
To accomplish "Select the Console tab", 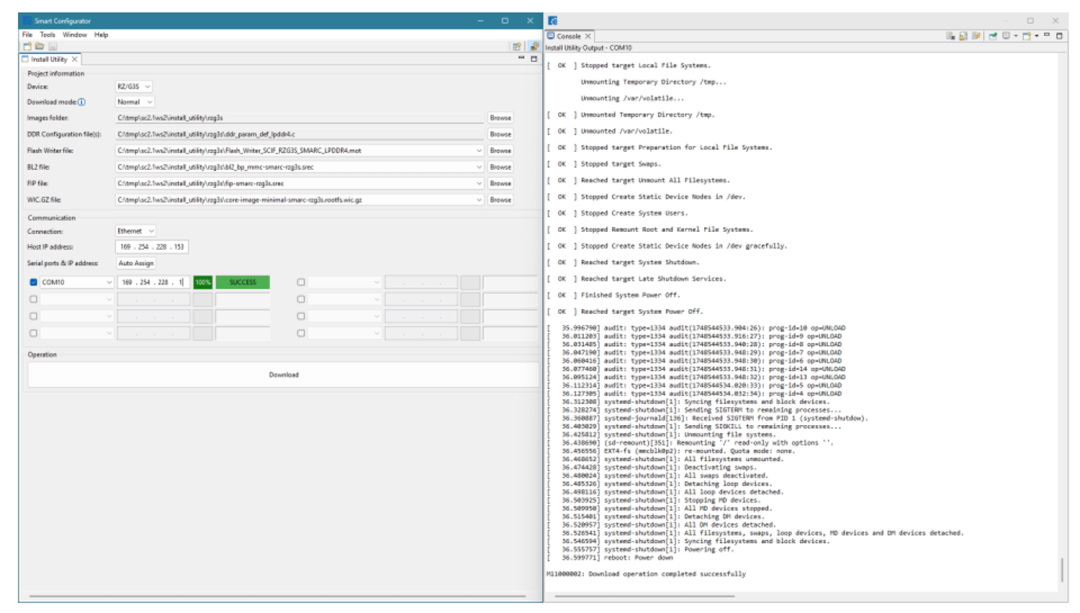I will point(569,36).
